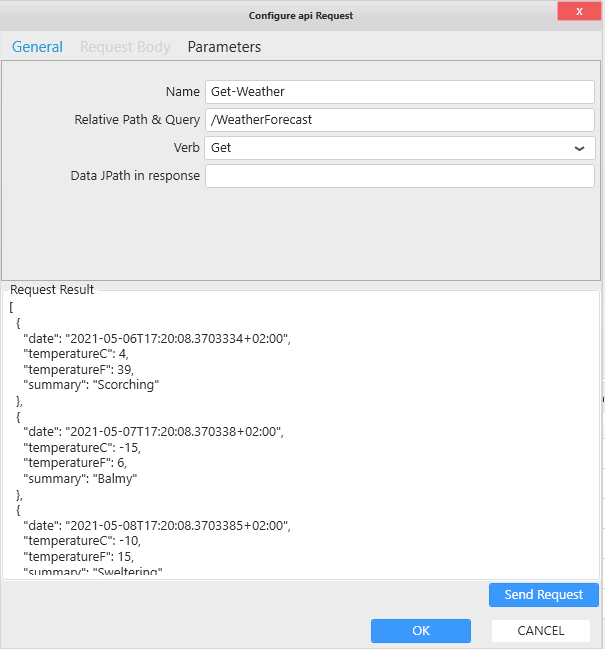605x649 pixels.
Task: Expand the Verb dropdown chevron arrow
Action: coord(579,148)
